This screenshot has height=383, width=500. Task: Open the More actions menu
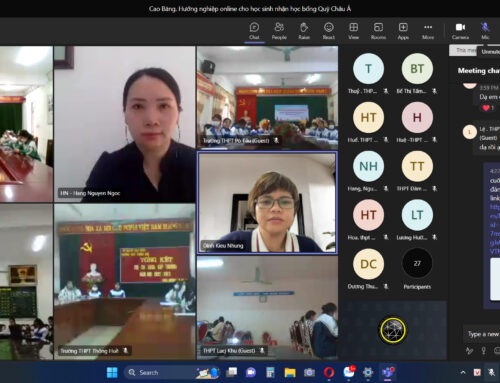point(428,31)
